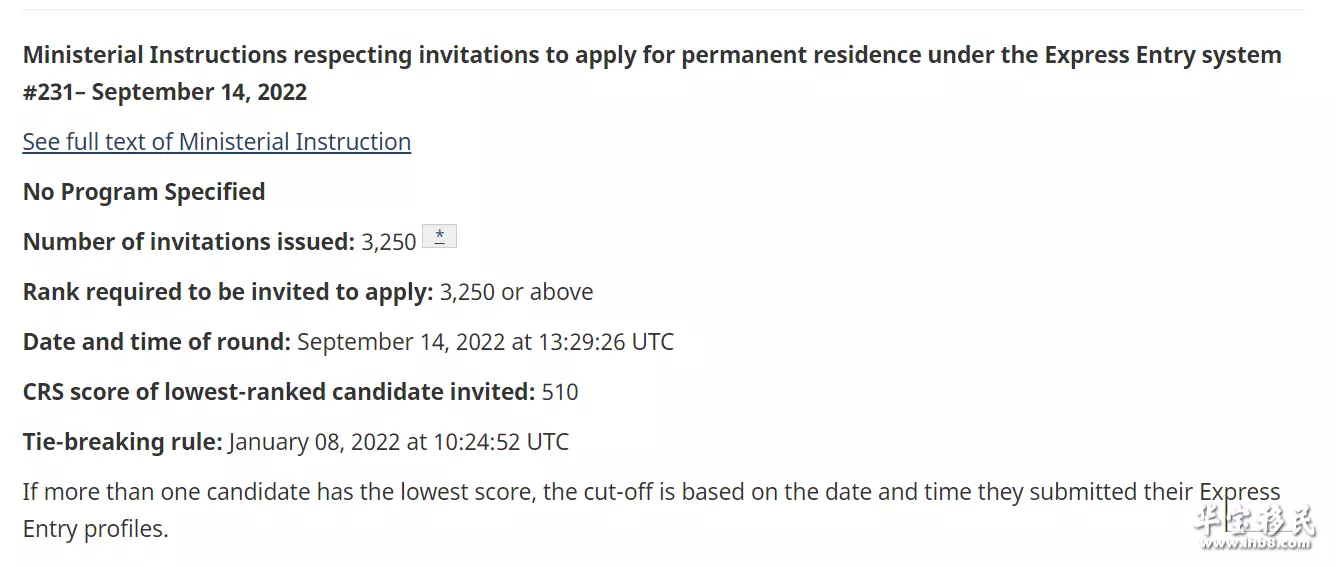The width and height of the screenshot is (1336, 567).
Task: Click the watermark website URL under the logo
Action: (x=1256, y=545)
